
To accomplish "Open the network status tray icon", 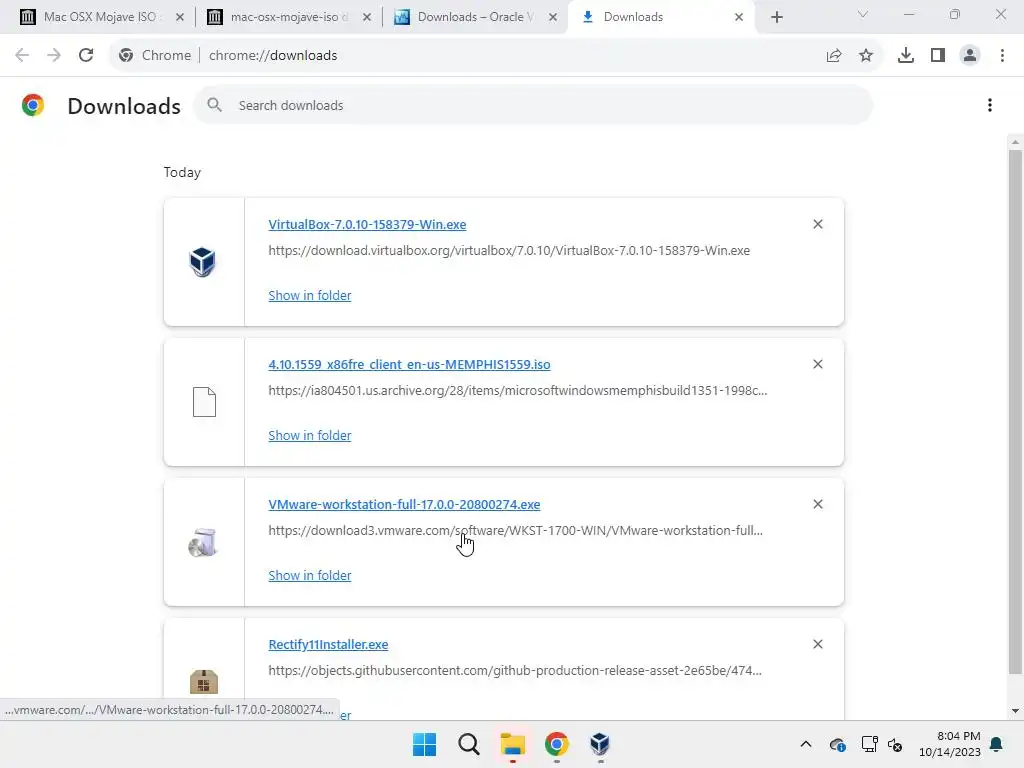I will point(869,744).
